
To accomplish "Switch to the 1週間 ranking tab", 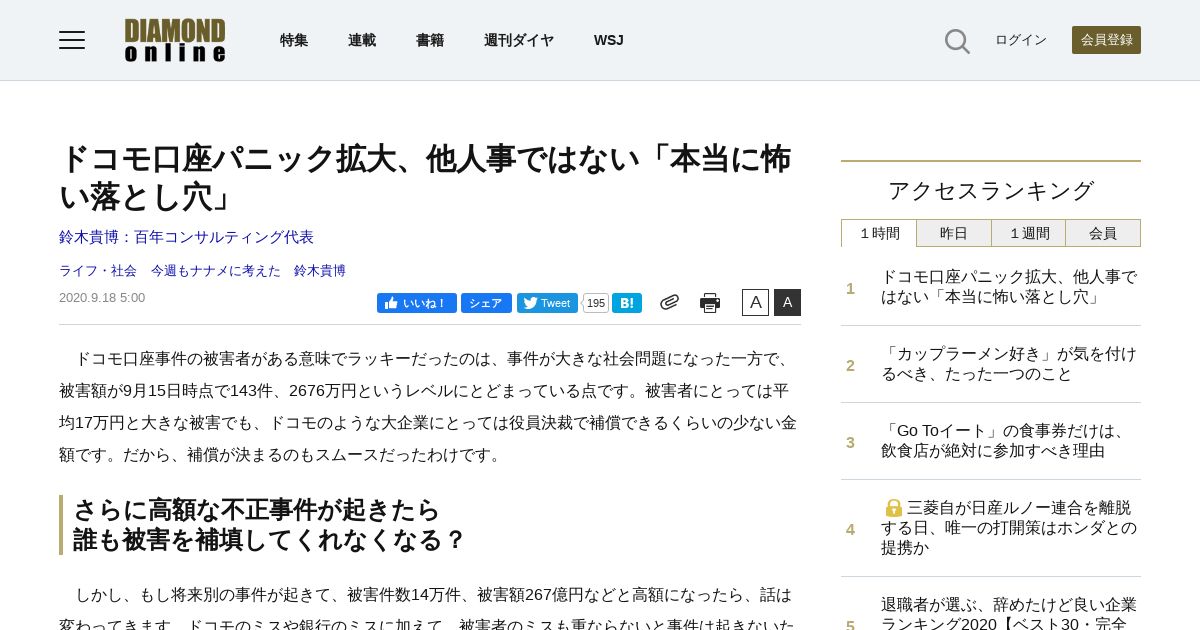I will coord(1029,233).
